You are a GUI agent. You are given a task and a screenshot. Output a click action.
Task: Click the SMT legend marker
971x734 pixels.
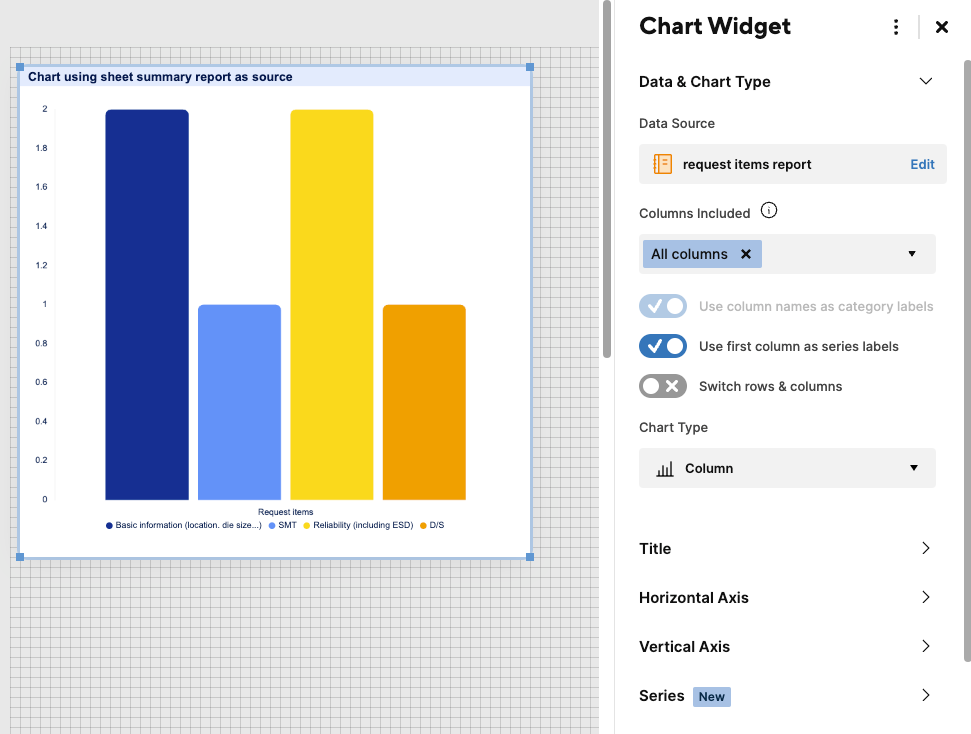click(x=272, y=525)
